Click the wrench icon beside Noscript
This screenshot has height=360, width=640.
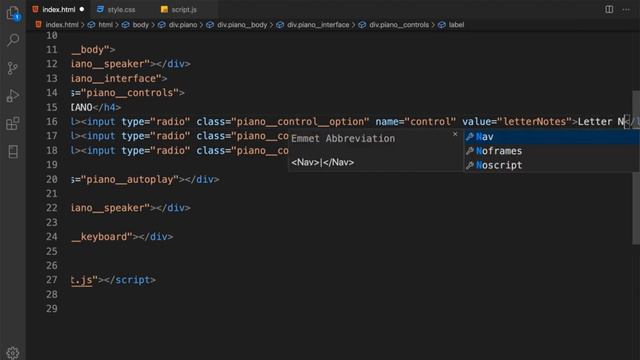[469, 165]
